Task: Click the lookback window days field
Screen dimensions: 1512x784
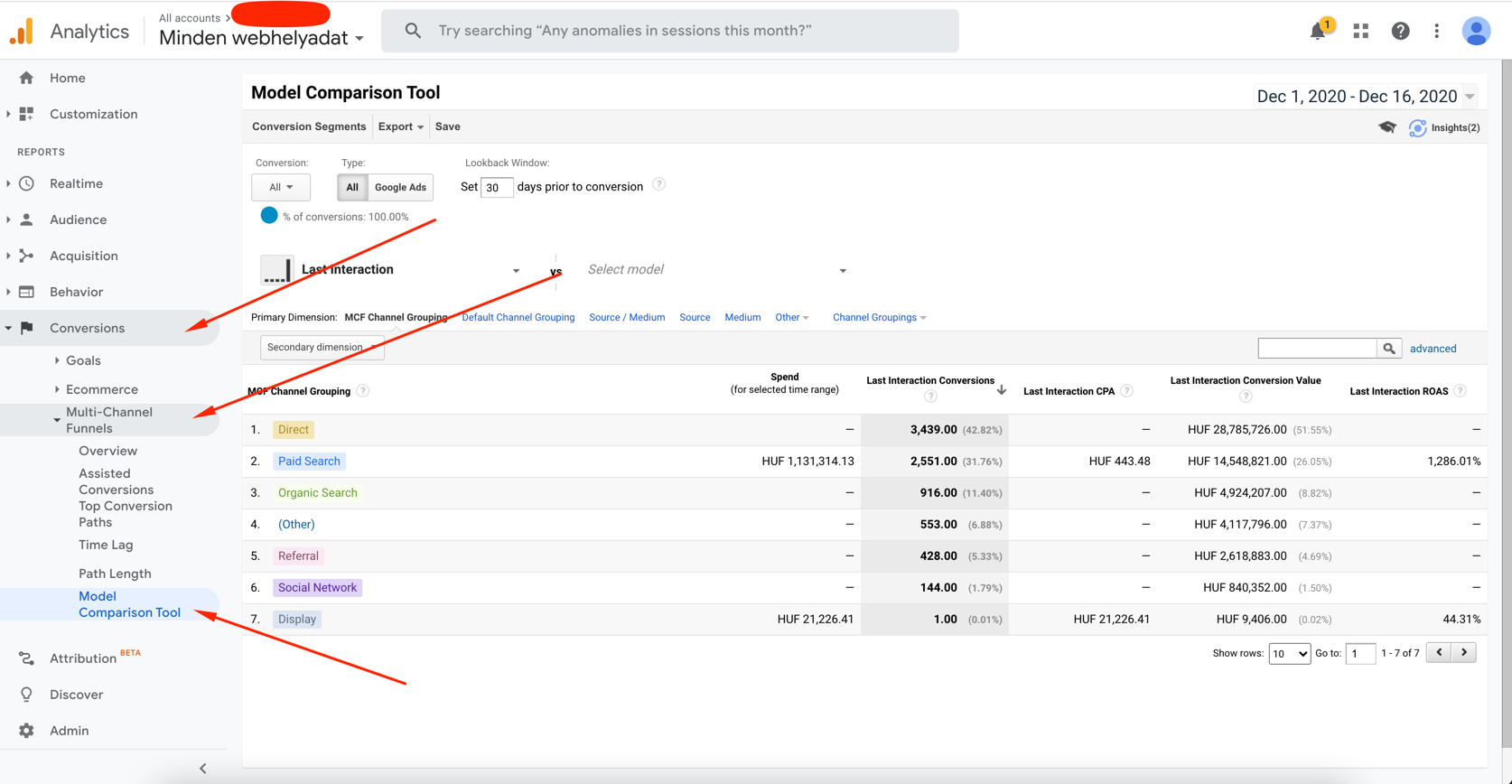Action: (x=496, y=187)
